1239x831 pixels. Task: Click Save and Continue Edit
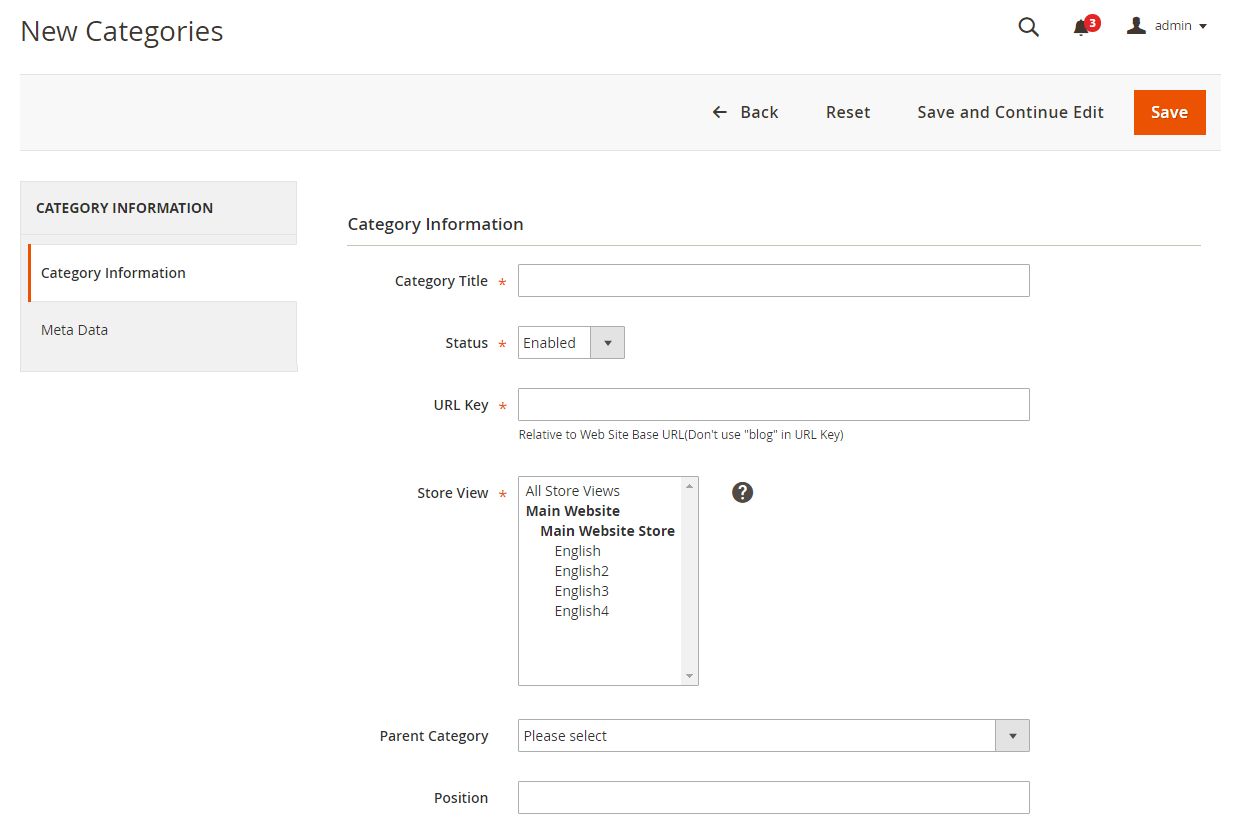(x=1010, y=112)
